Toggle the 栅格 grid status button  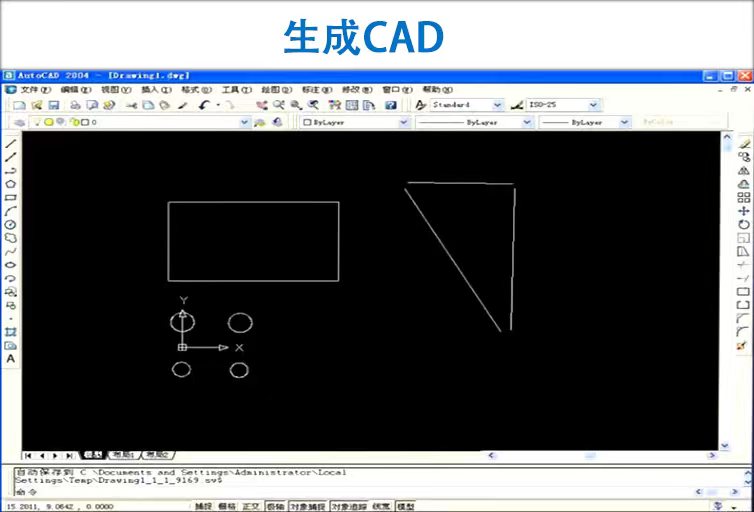click(x=227, y=506)
